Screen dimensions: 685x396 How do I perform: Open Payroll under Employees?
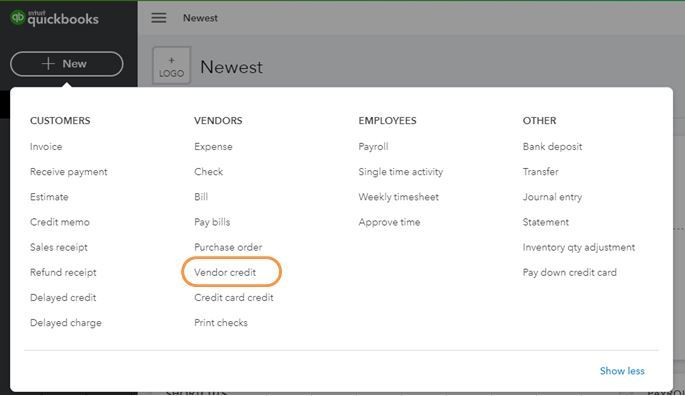tap(373, 146)
